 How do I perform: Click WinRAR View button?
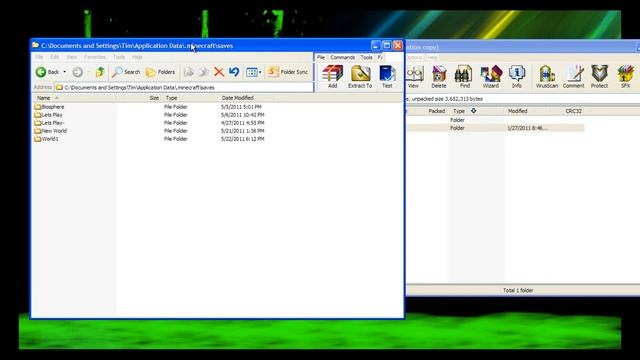point(413,77)
